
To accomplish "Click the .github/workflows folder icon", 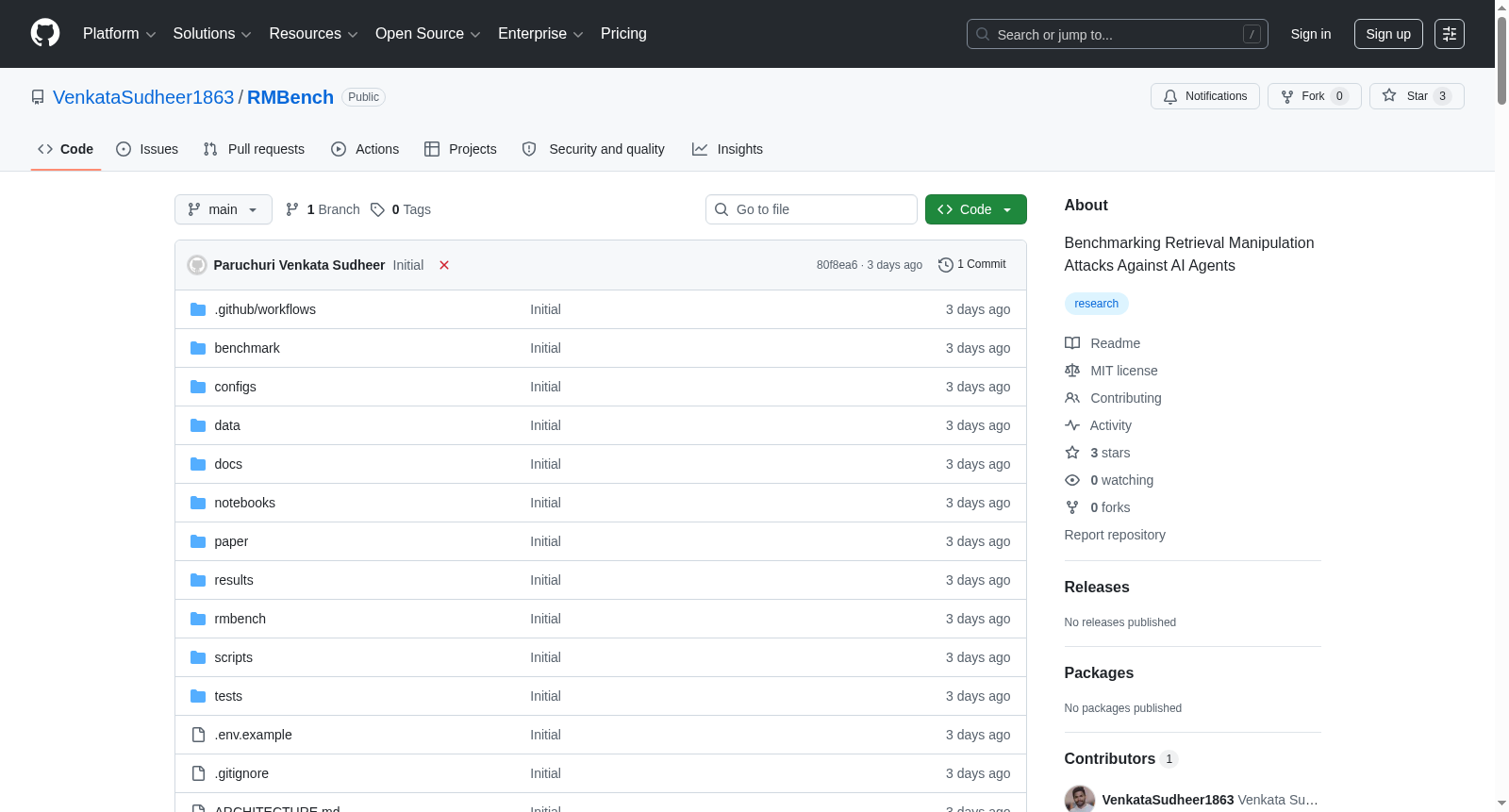I will pyautogui.click(x=198, y=309).
